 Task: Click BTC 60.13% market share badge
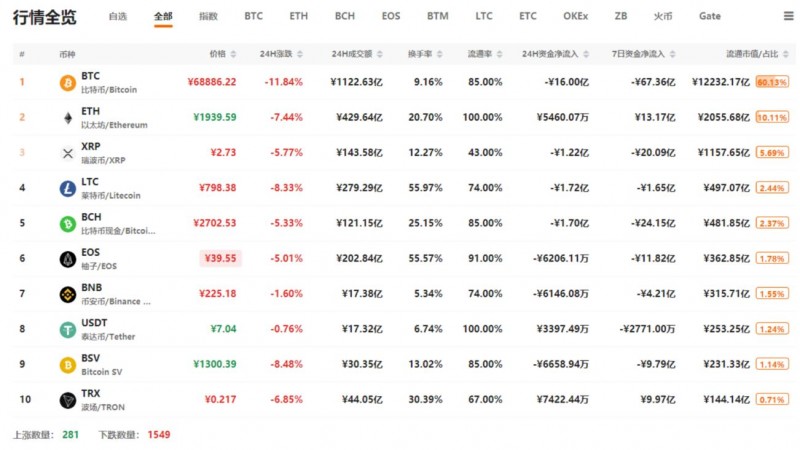pyautogui.click(x=772, y=82)
